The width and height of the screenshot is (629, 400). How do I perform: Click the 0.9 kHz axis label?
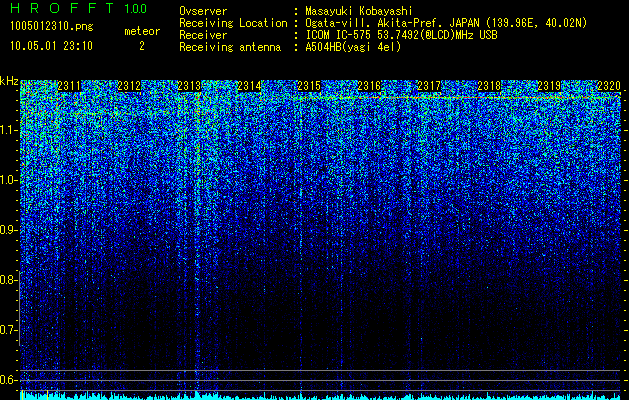pyautogui.click(x=8, y=229)
